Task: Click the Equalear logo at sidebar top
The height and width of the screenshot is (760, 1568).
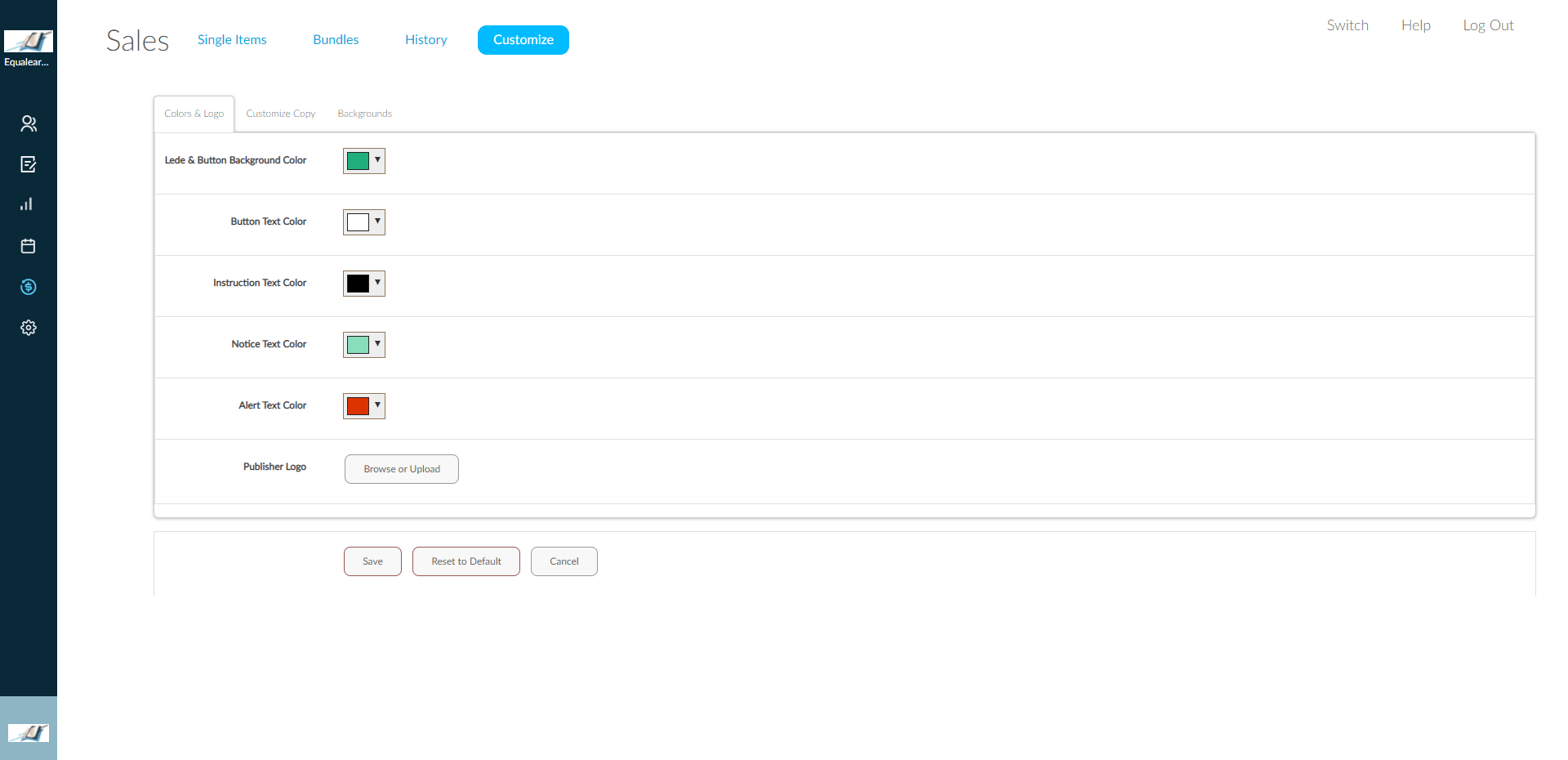Action: coord(29,41)
